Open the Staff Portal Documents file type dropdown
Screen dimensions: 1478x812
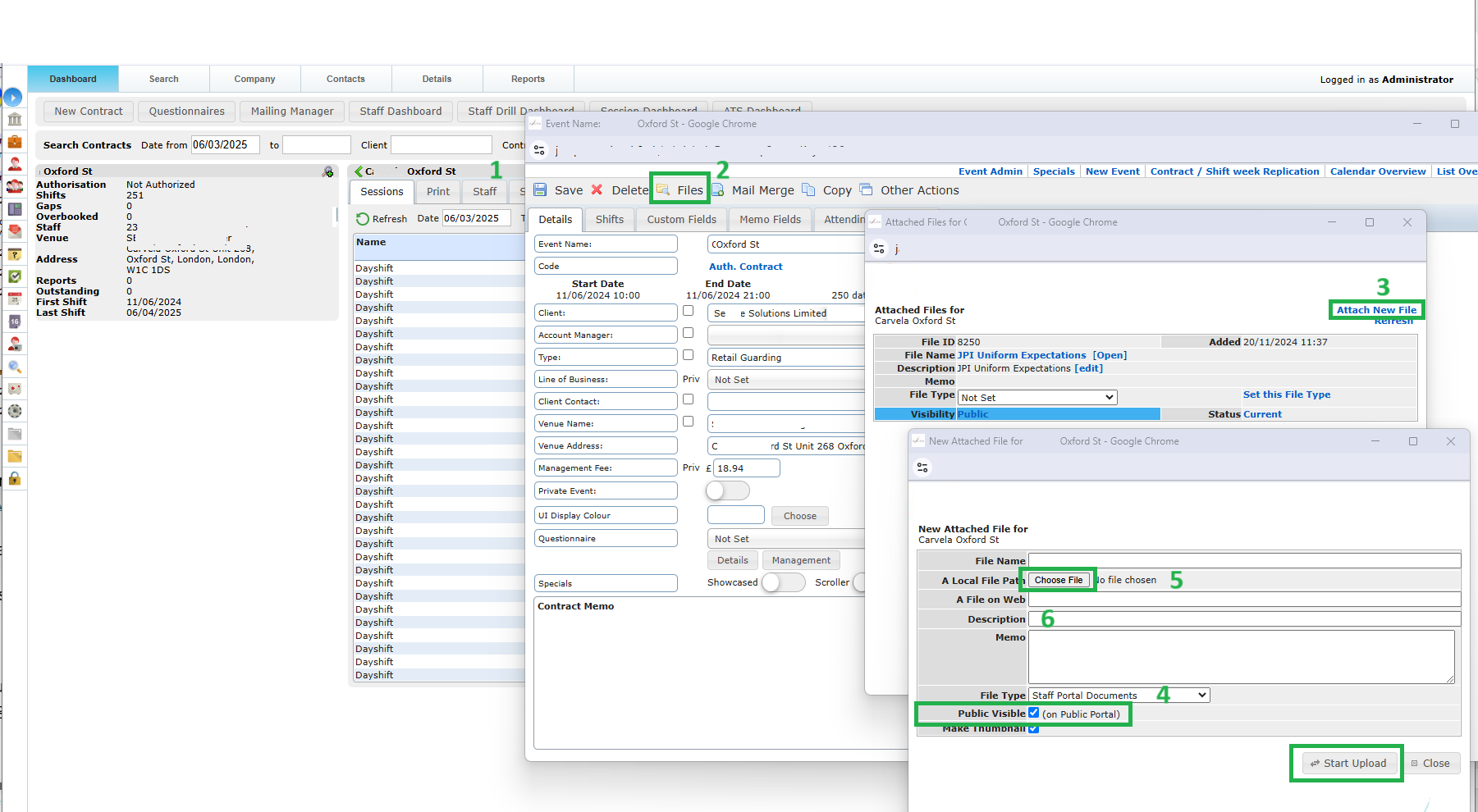(x=1119, y=696)
